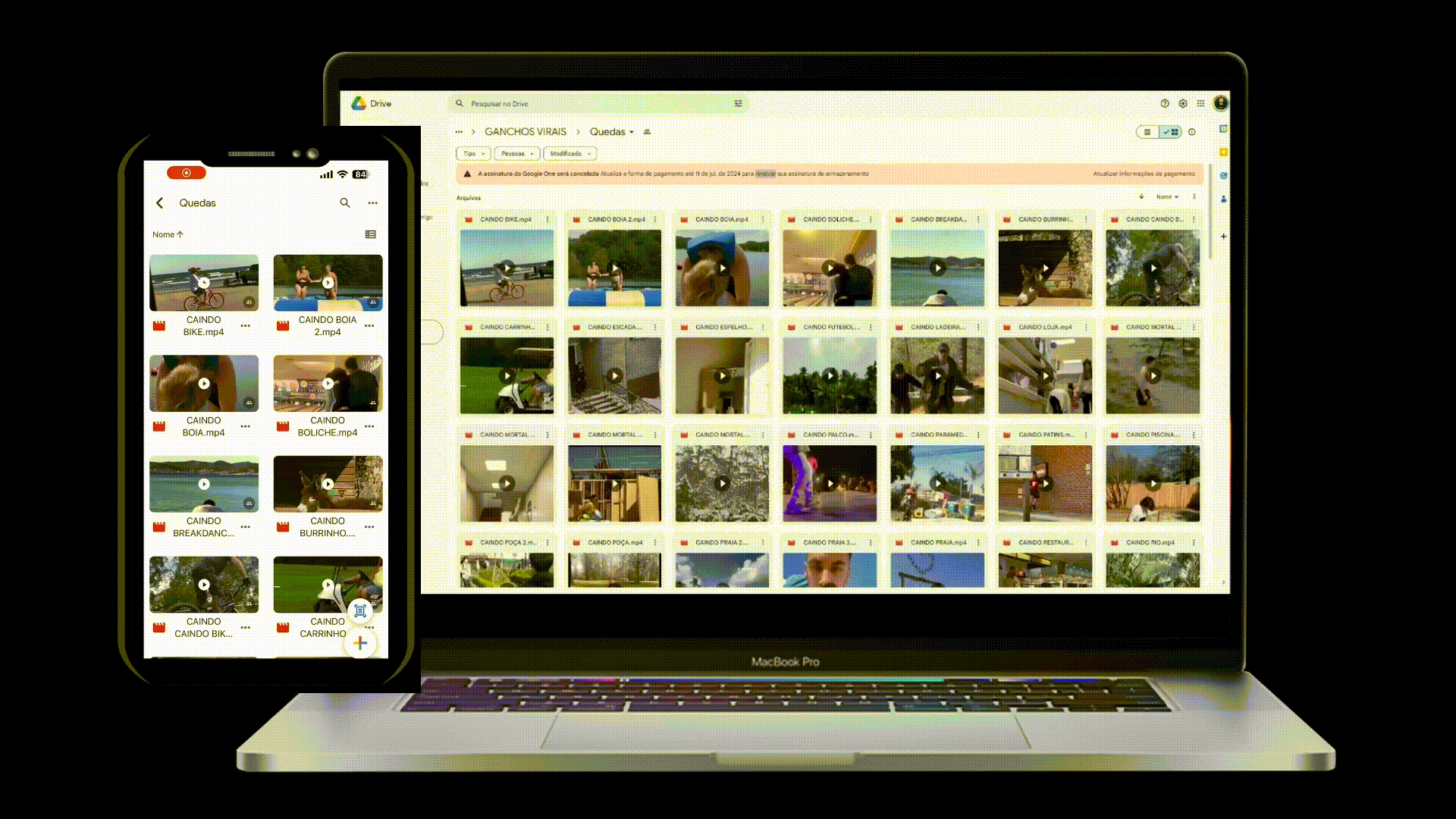1456x819 pixels.
Task: Expand the Modificado filter dropdown
Action: point(570,153)
